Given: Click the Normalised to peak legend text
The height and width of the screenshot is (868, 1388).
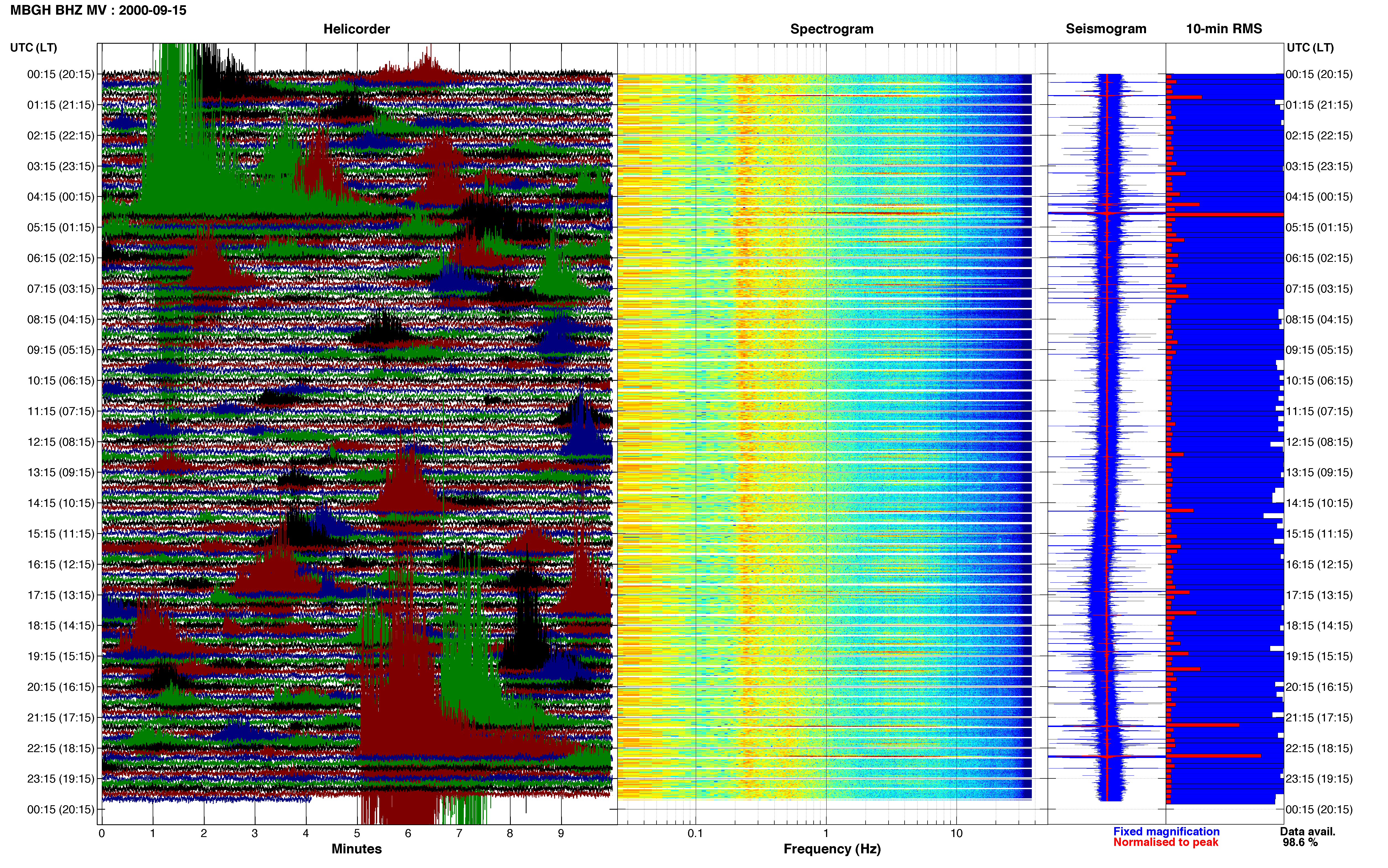Looking at the screenshot, I should [x=1165, y=842].
